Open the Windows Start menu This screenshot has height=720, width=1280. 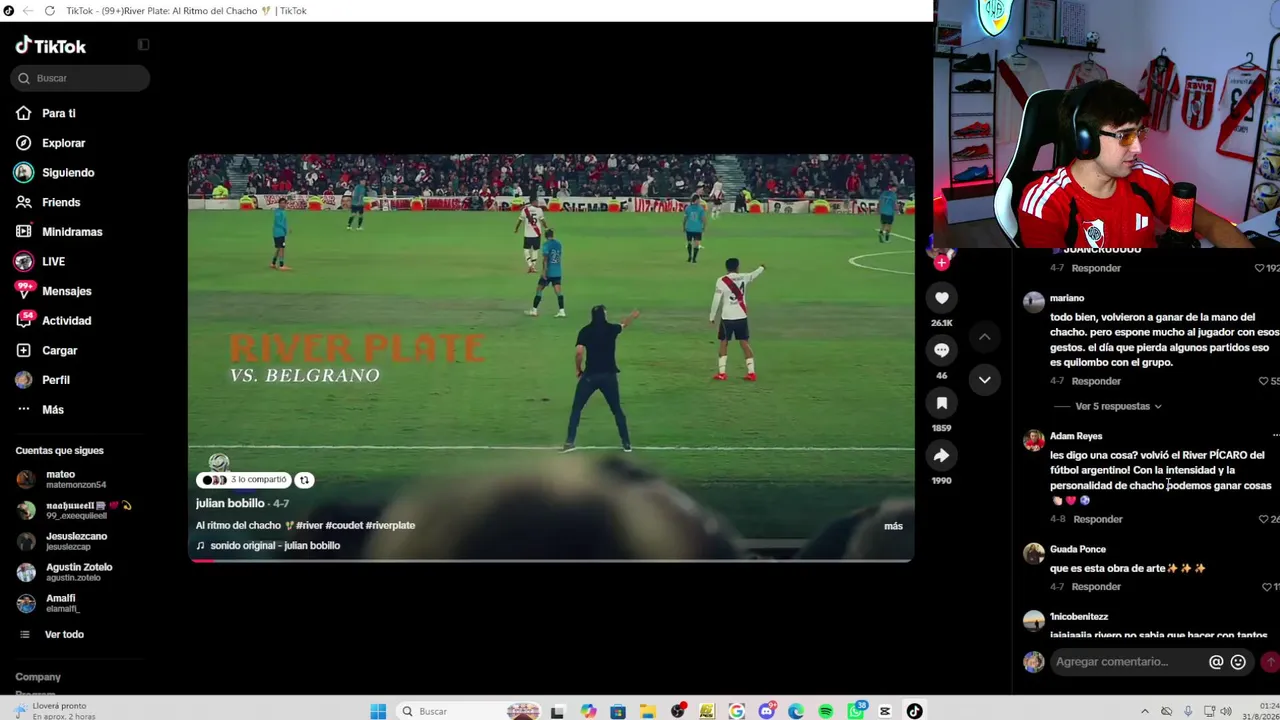[x=378, y=711]
